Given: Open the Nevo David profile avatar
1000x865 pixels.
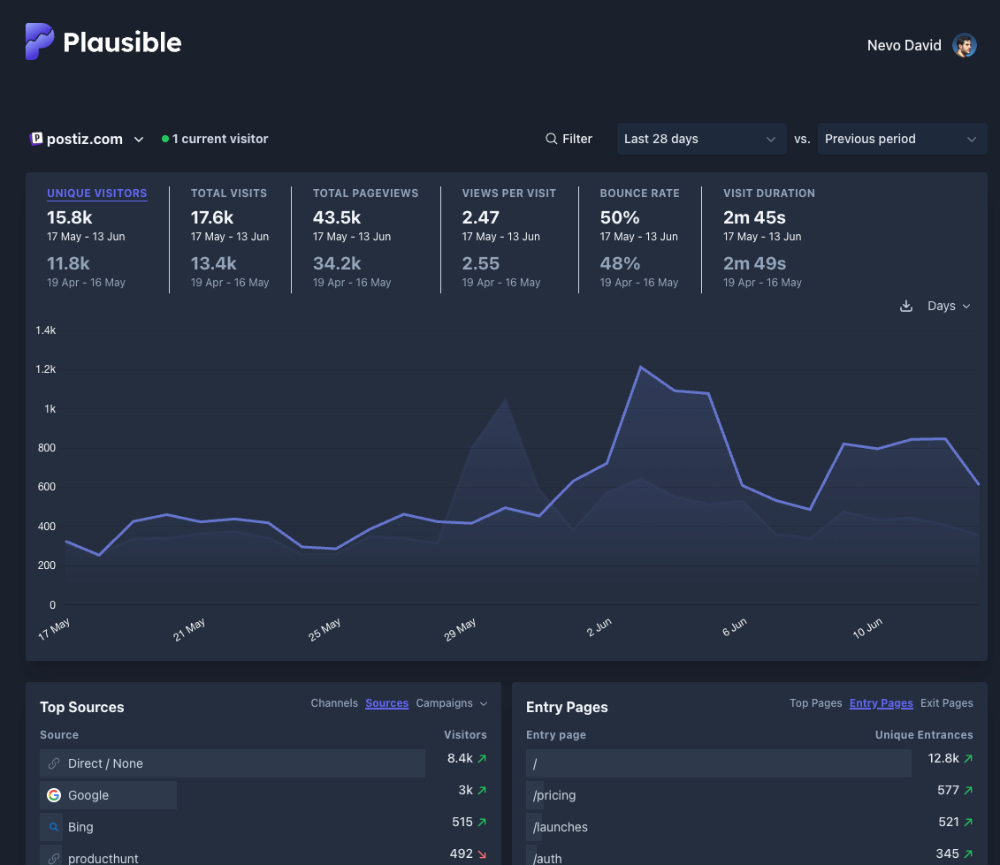Looking at the screenshot, I should [964, 45].
